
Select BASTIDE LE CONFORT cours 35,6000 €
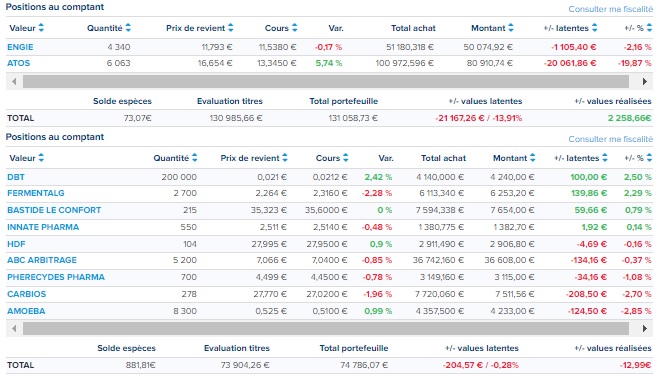point(326,210)
